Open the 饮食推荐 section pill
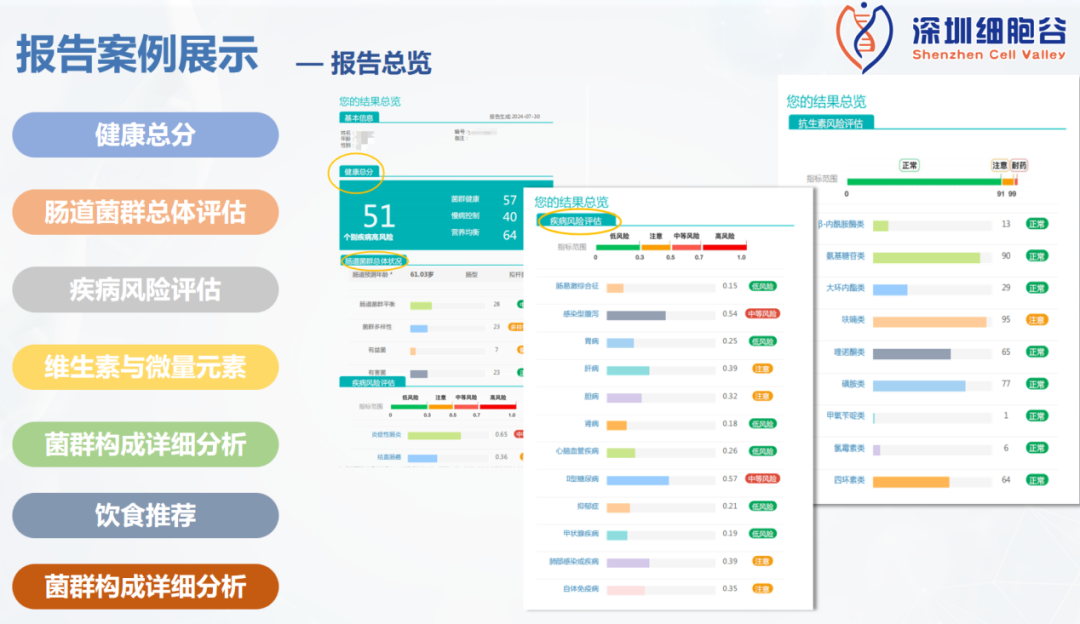Viewport: 1080px width, 624px height. click(145, 515)
